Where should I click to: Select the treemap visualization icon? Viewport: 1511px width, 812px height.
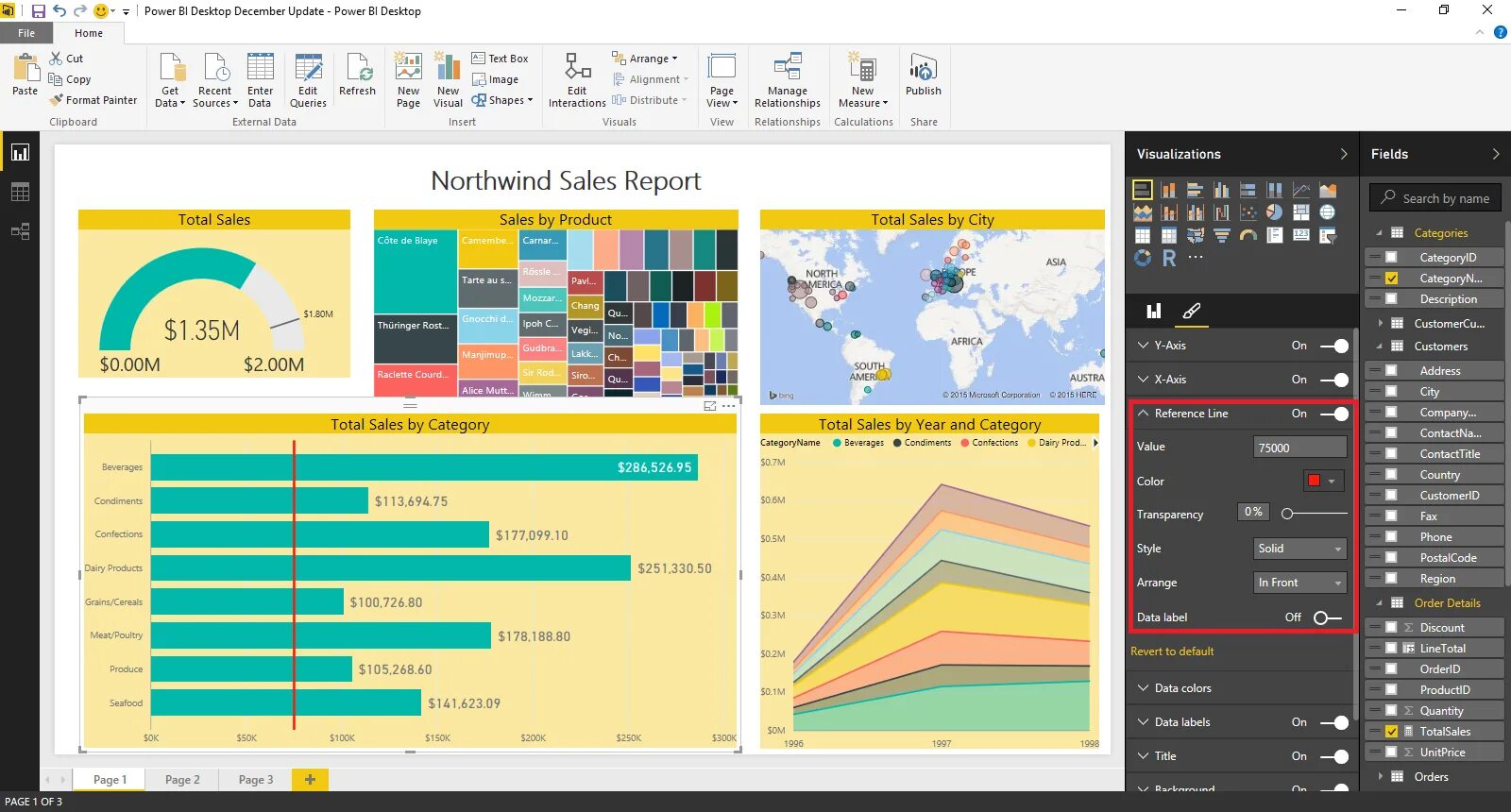(x=1300, y=212)
